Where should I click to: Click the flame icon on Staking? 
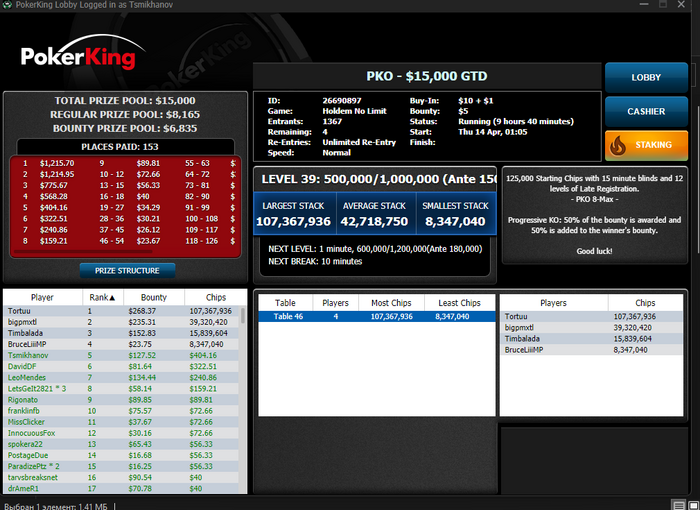point(618,146)
